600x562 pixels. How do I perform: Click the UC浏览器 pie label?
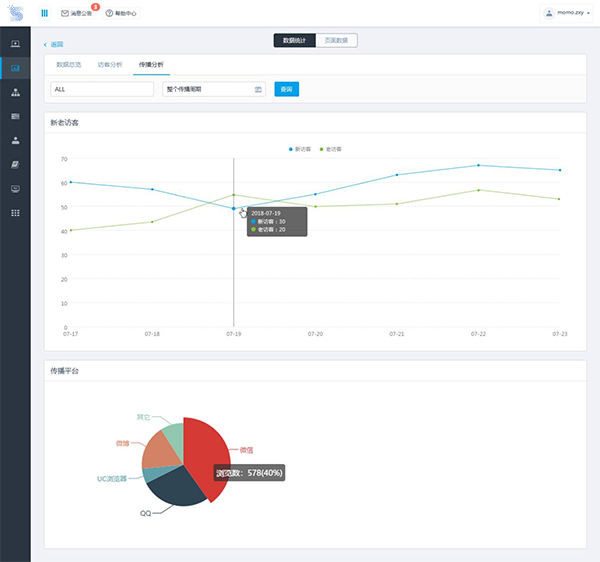[x=112, y=479]
